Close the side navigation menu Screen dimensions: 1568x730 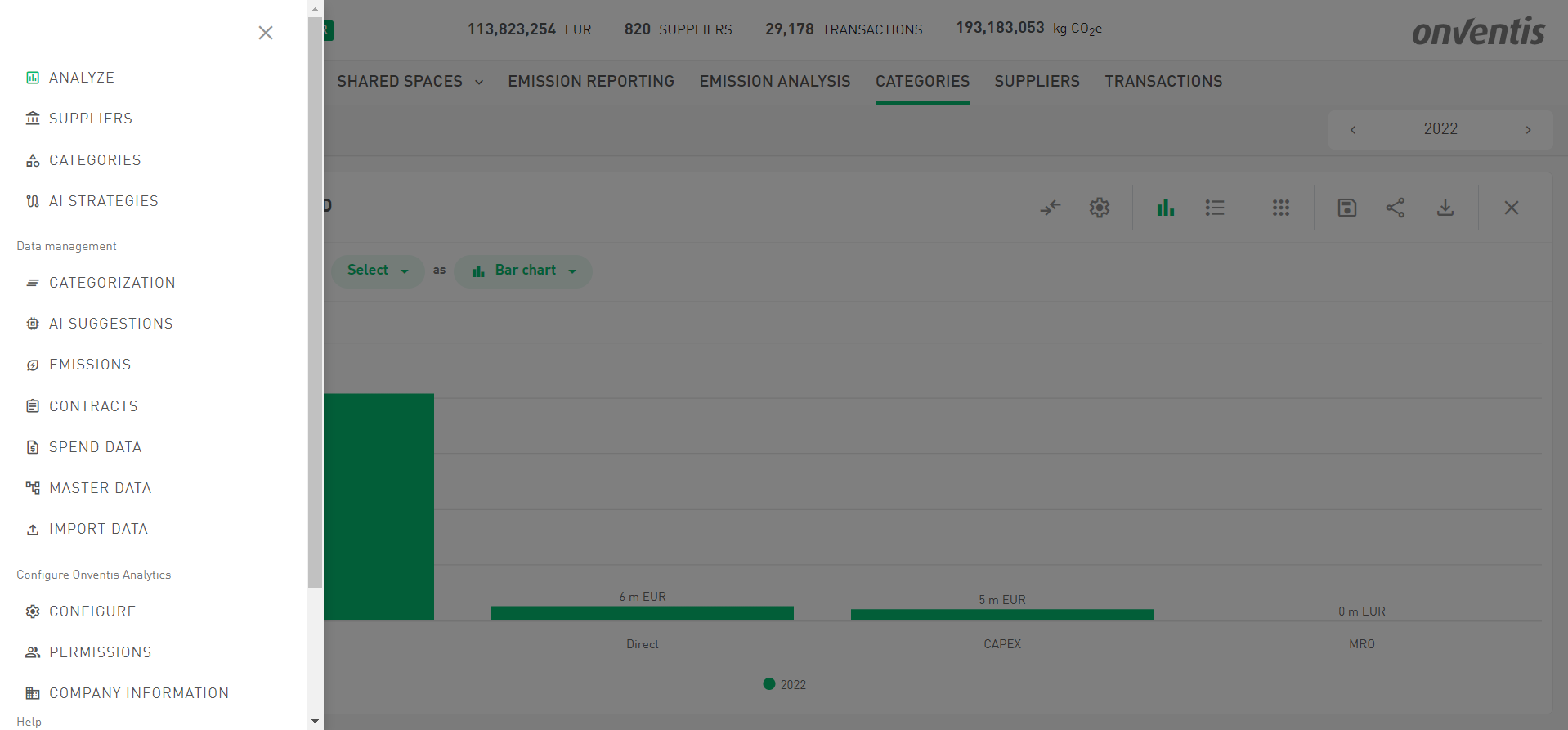pyautogui.click(x=266, y=33)
